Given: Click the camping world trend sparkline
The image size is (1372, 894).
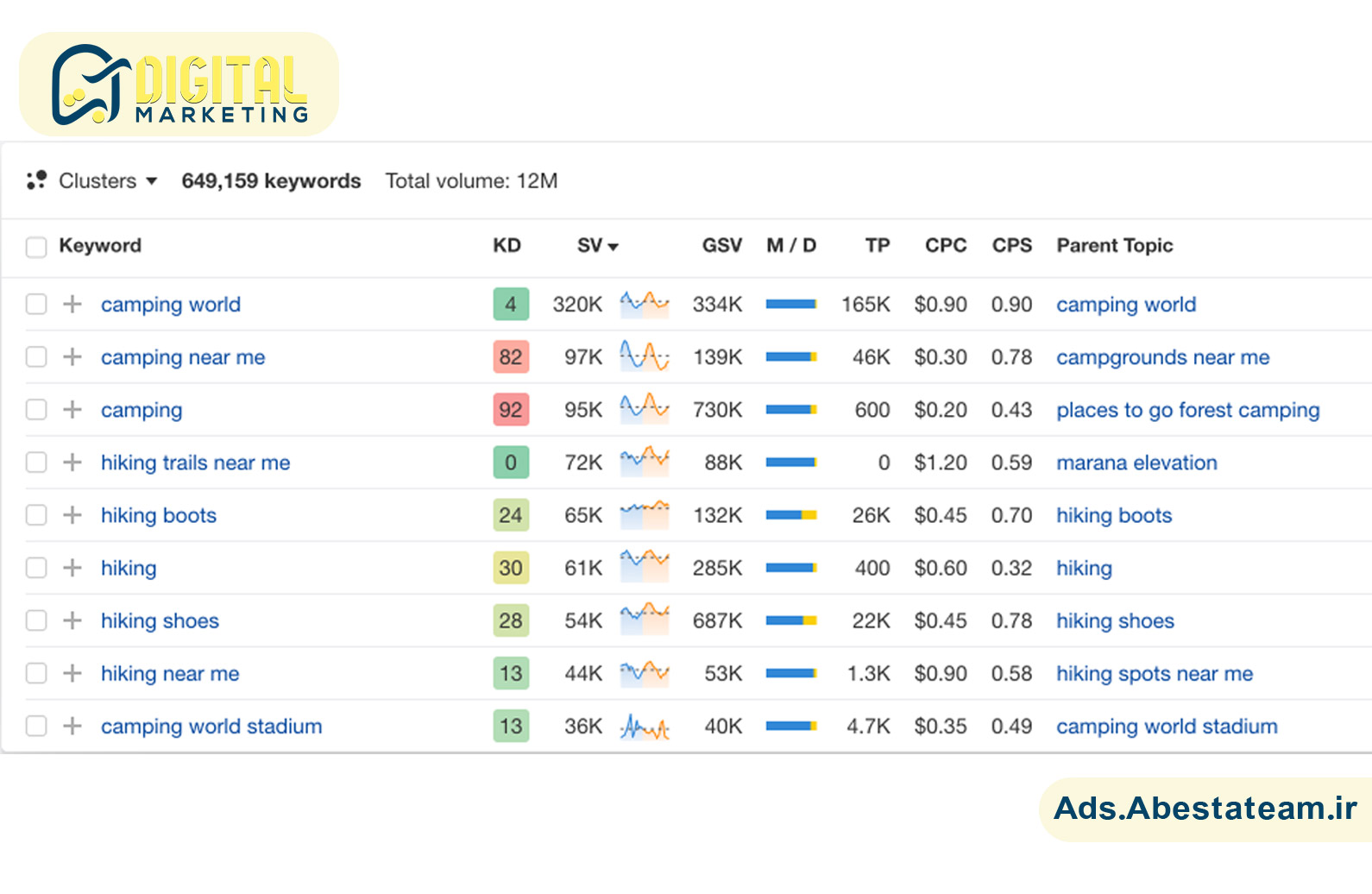Looking at the screenshot, I should click(x=645, y=304).
